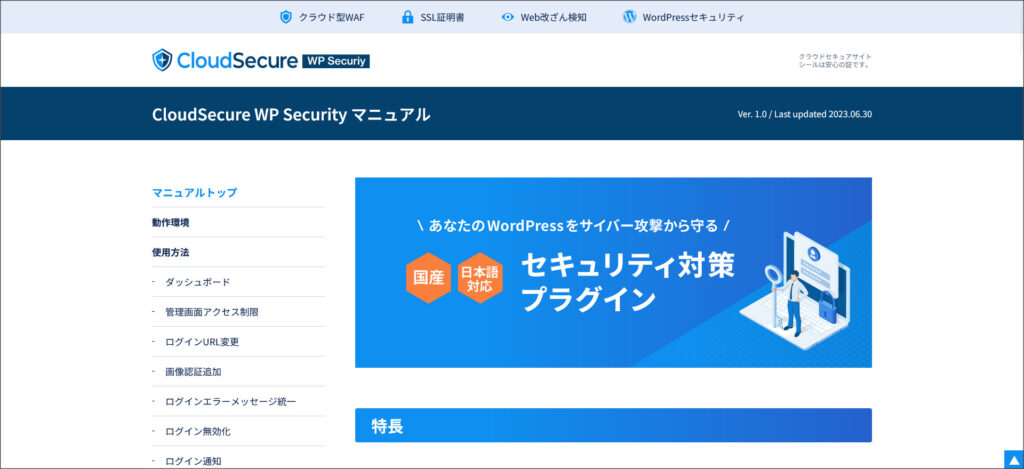1024x469 pixels.
Task: Go to ログインエラーメッセージ統一 page
Action: (x=231, y=402)
